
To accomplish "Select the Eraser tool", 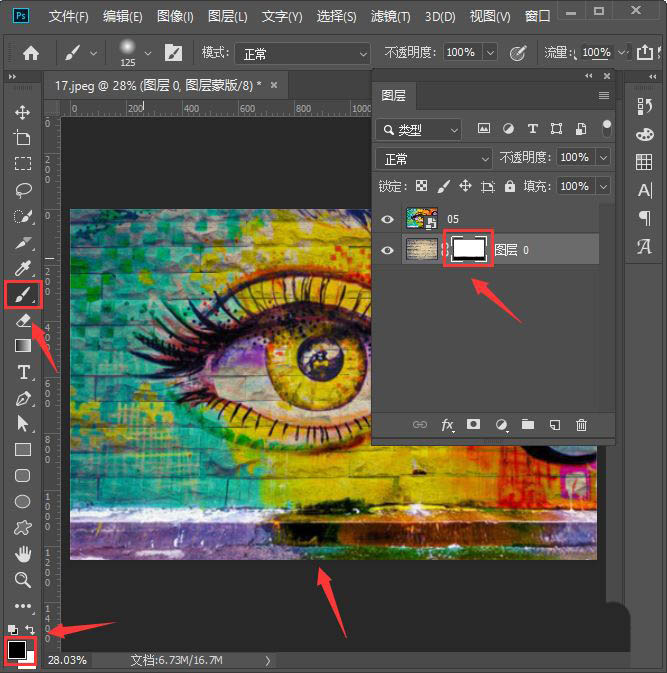I will 23,320.
